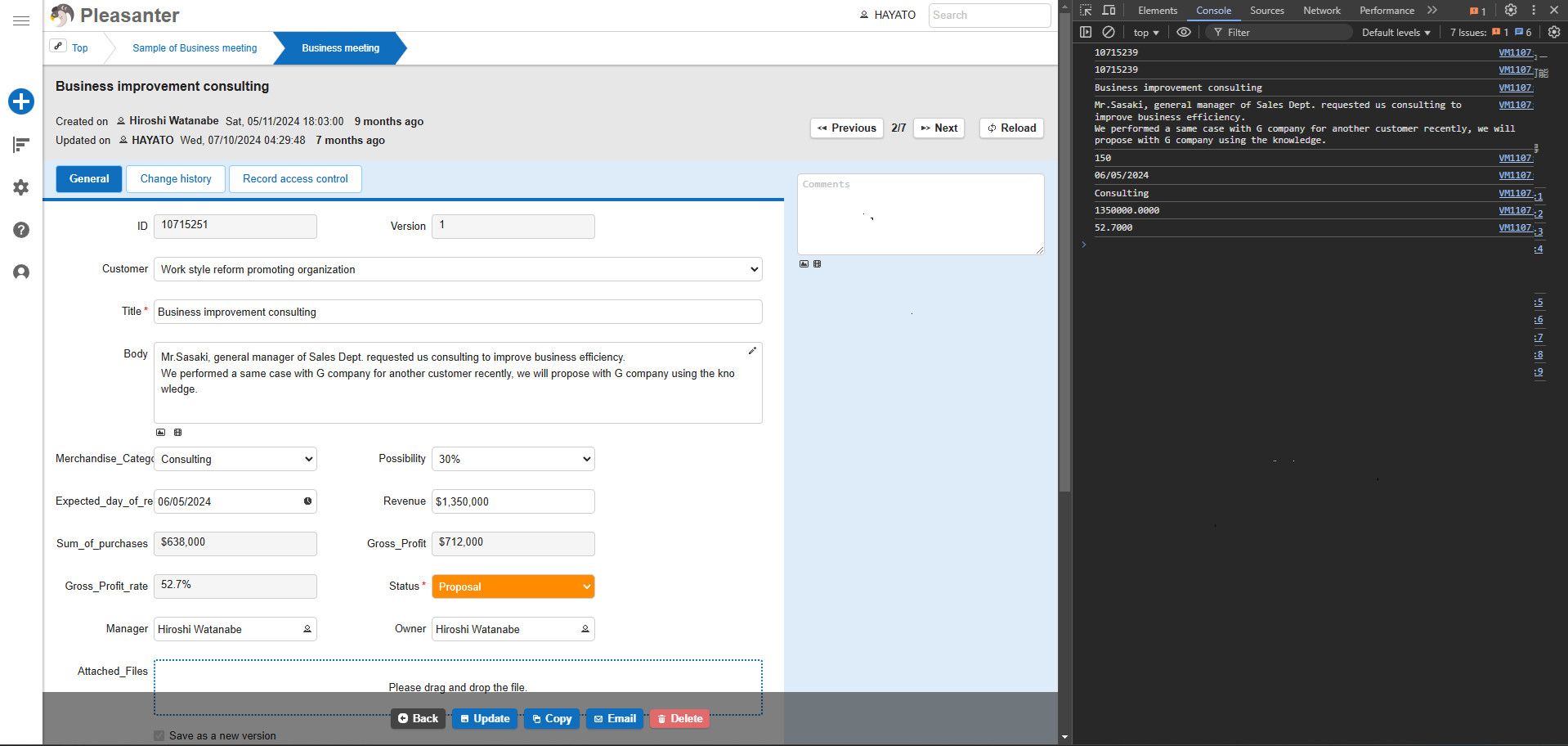The width and height of the screenshot is (1568, 746).
Task: Open the hamburger navigation menu
Action: (x=21, y=20)
